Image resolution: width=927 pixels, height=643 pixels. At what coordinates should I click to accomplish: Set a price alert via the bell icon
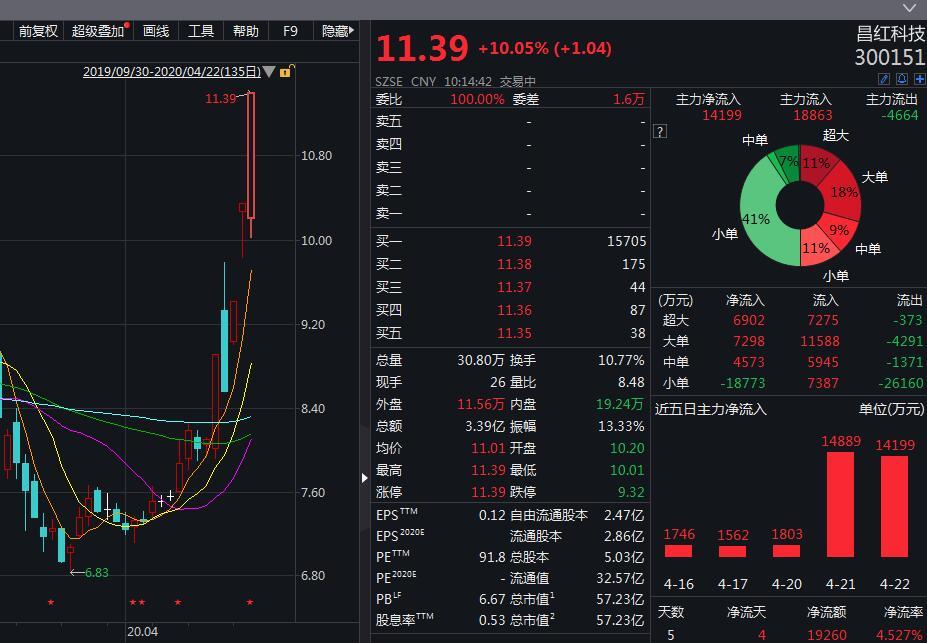tap(901, 79)
